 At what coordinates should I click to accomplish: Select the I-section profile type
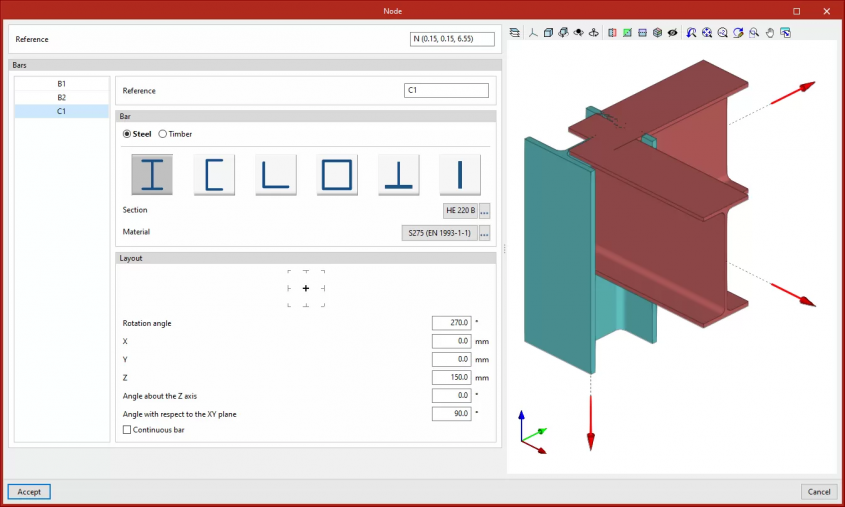click(x=152, y=175)
